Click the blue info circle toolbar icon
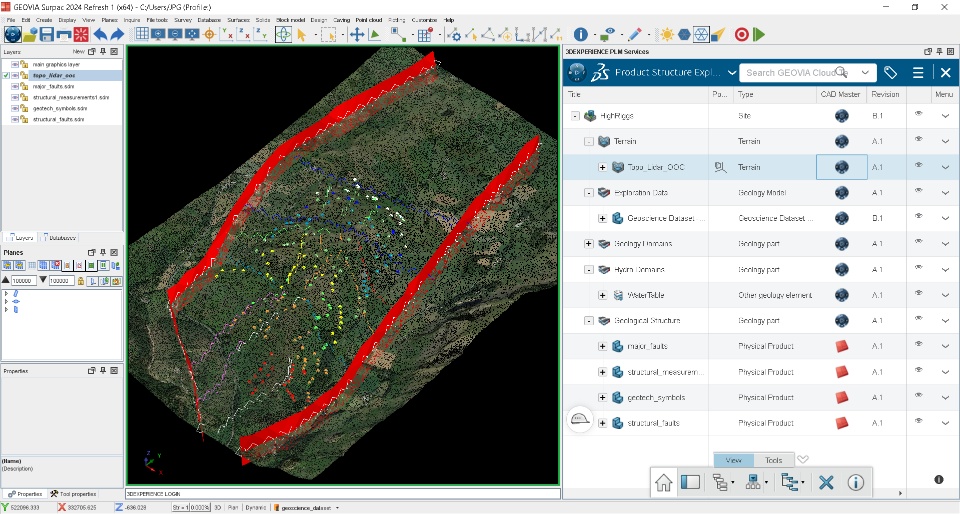 tap(580, 34)
